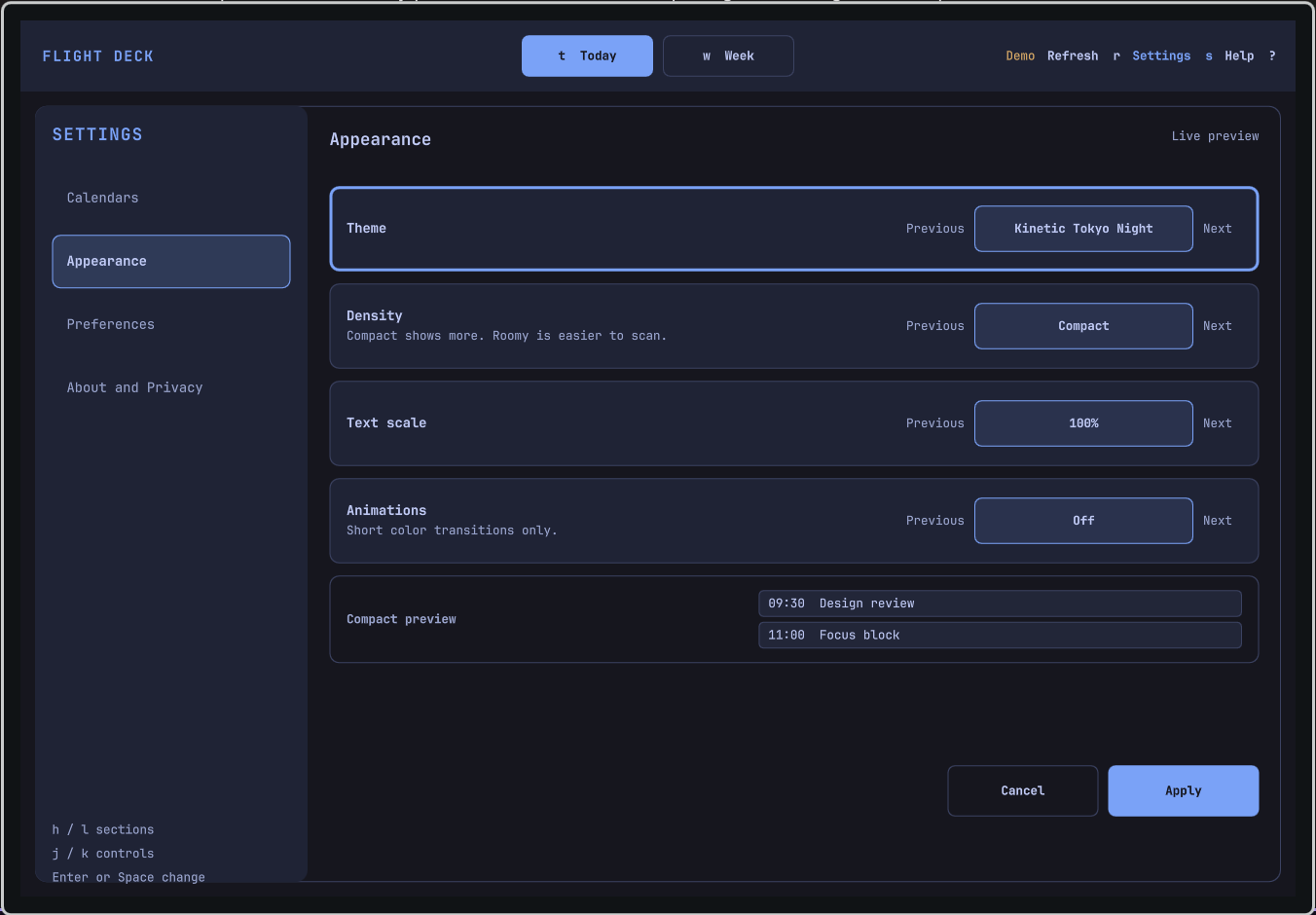Select next Theme option

[x=1217, y=229]
